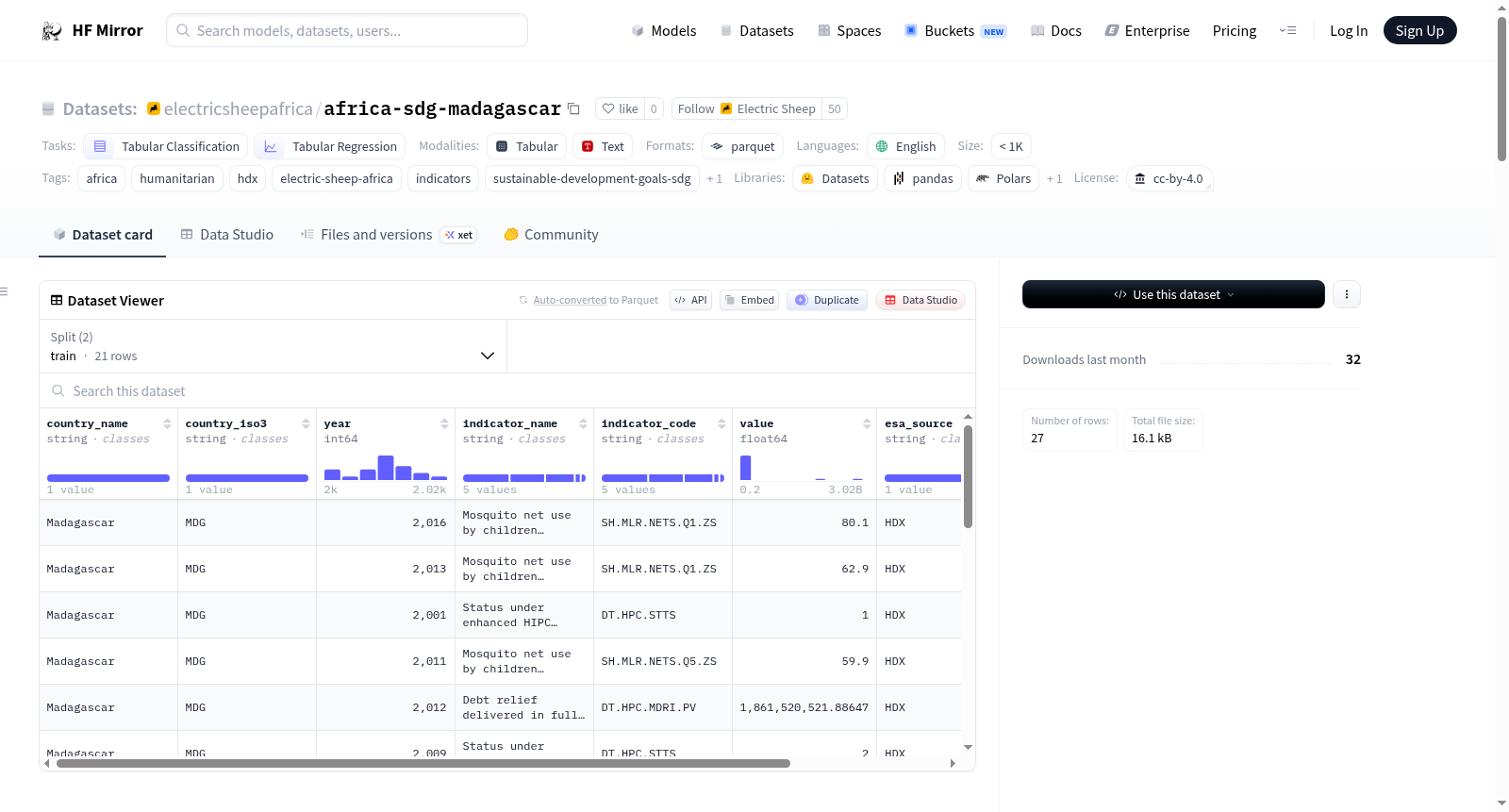Viewport: 1509px width, 812px height.
Task: Open Buckets in the top navigation
Action: click(x=955, y=31)
